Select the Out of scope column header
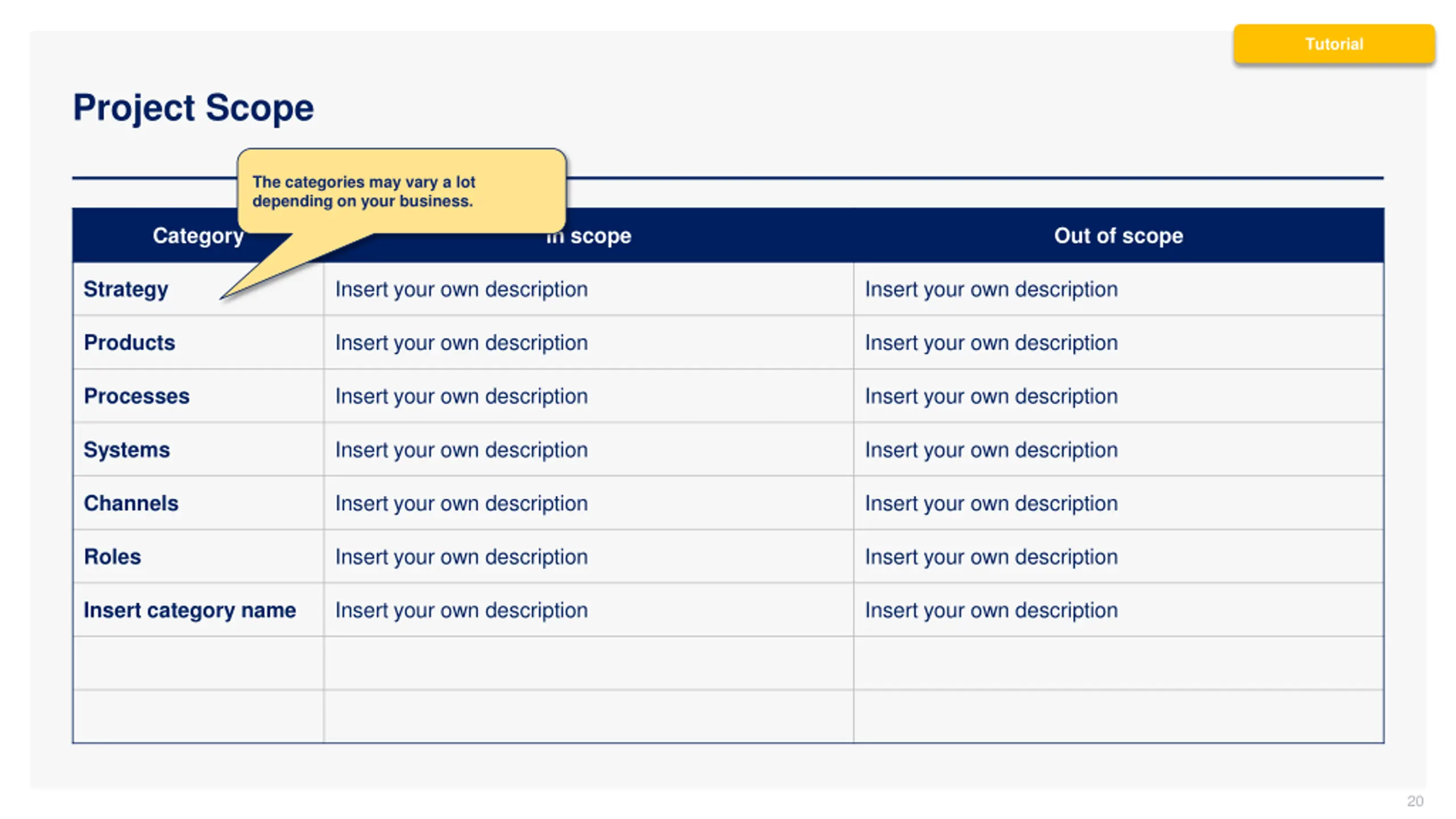The height and width of the screenshot is (819, 1456). (x=1119, y=235)
